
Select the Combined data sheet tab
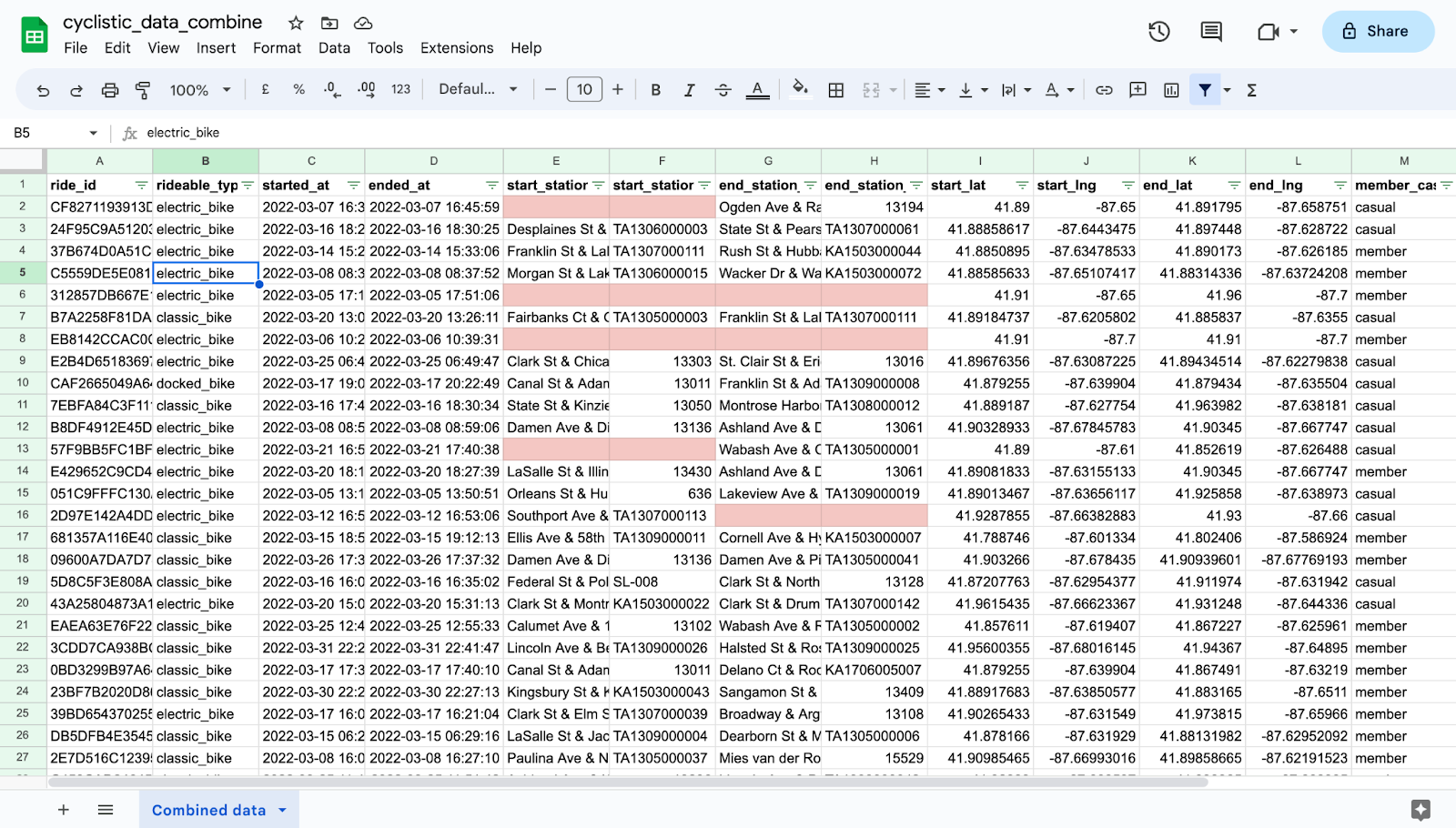click(209, 809)
